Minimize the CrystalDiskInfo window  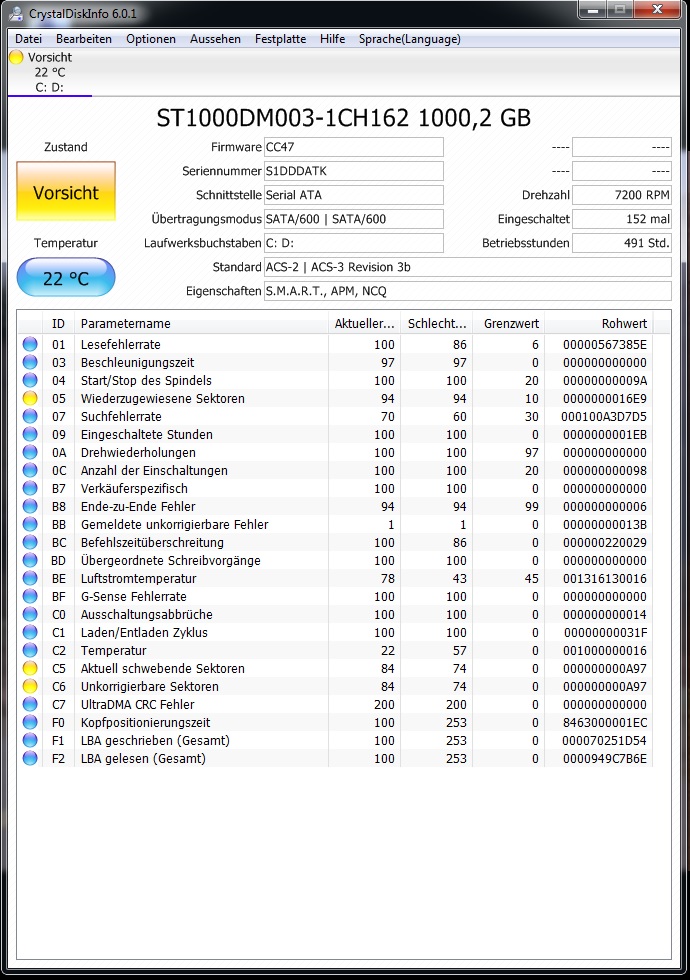click(x=593, y=10)
